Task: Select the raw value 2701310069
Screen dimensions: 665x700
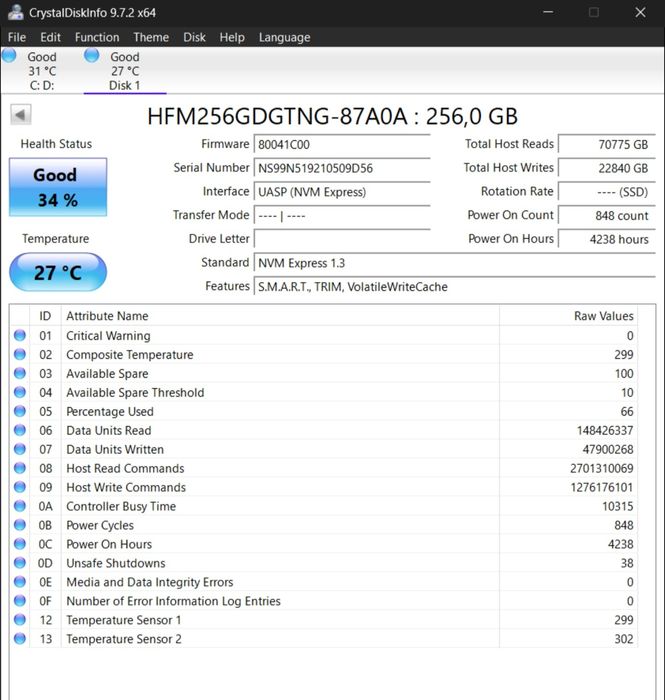Action: click(x=602, y=468)
